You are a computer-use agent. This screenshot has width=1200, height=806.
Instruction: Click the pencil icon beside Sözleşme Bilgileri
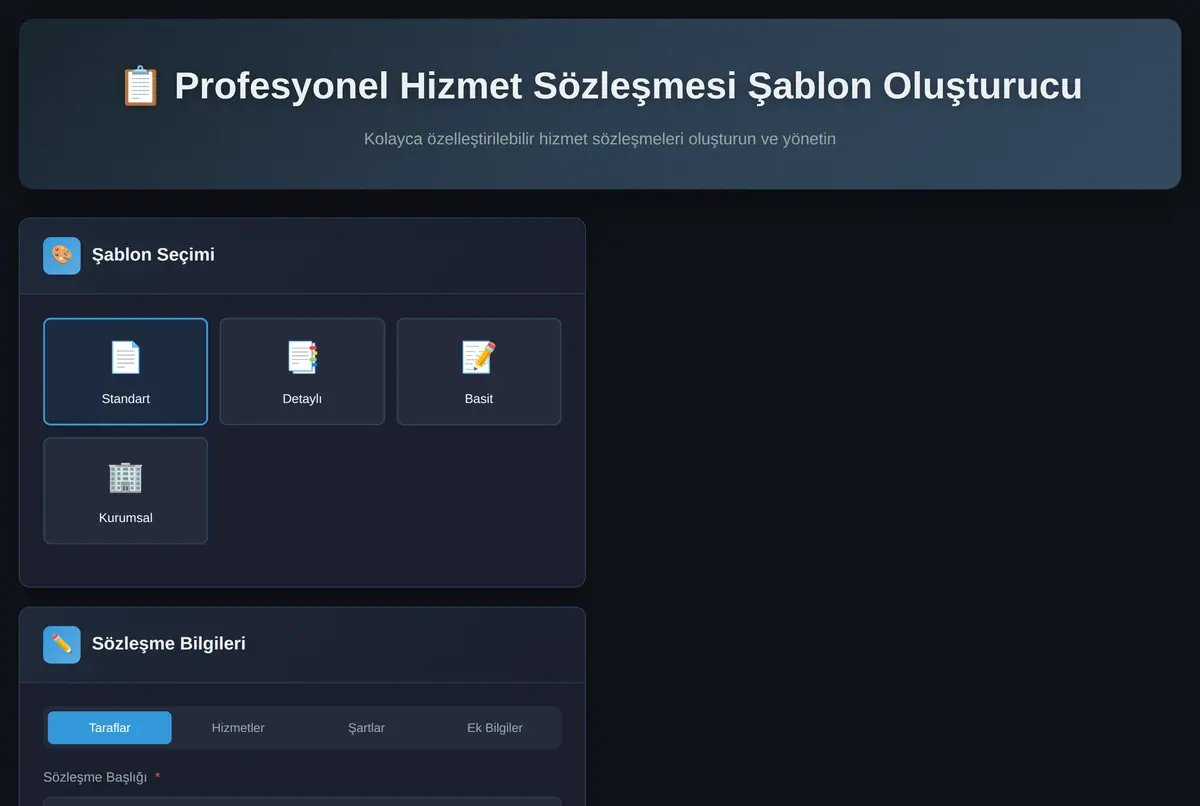coord(62,645)
